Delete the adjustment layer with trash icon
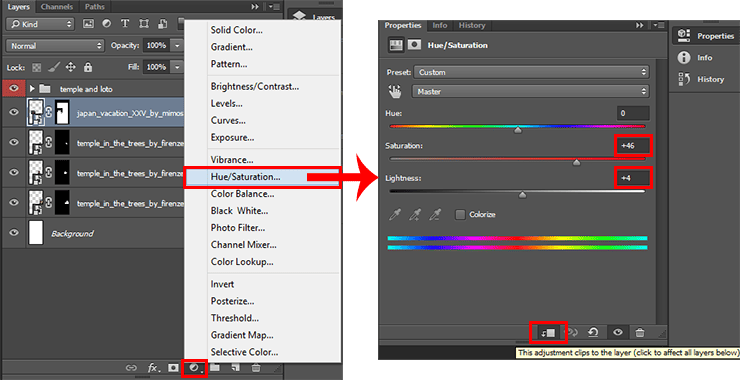This screenshot has height=380, width=740. 639,332
